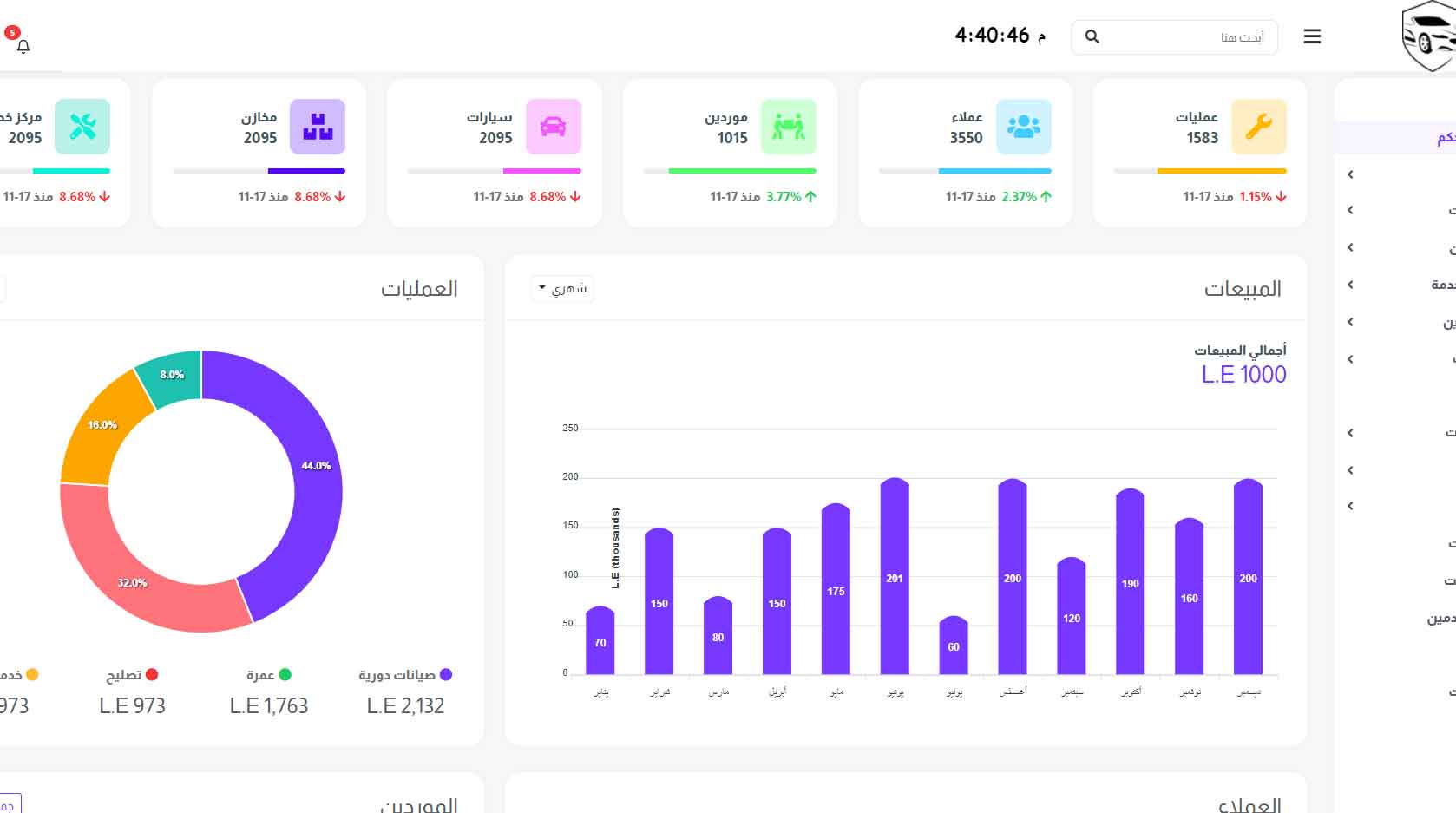Image resolution: width=1456 pixels, height=813 pixels.
Task: Toggle the hamburger menu icon
Action: [1312, 36]
